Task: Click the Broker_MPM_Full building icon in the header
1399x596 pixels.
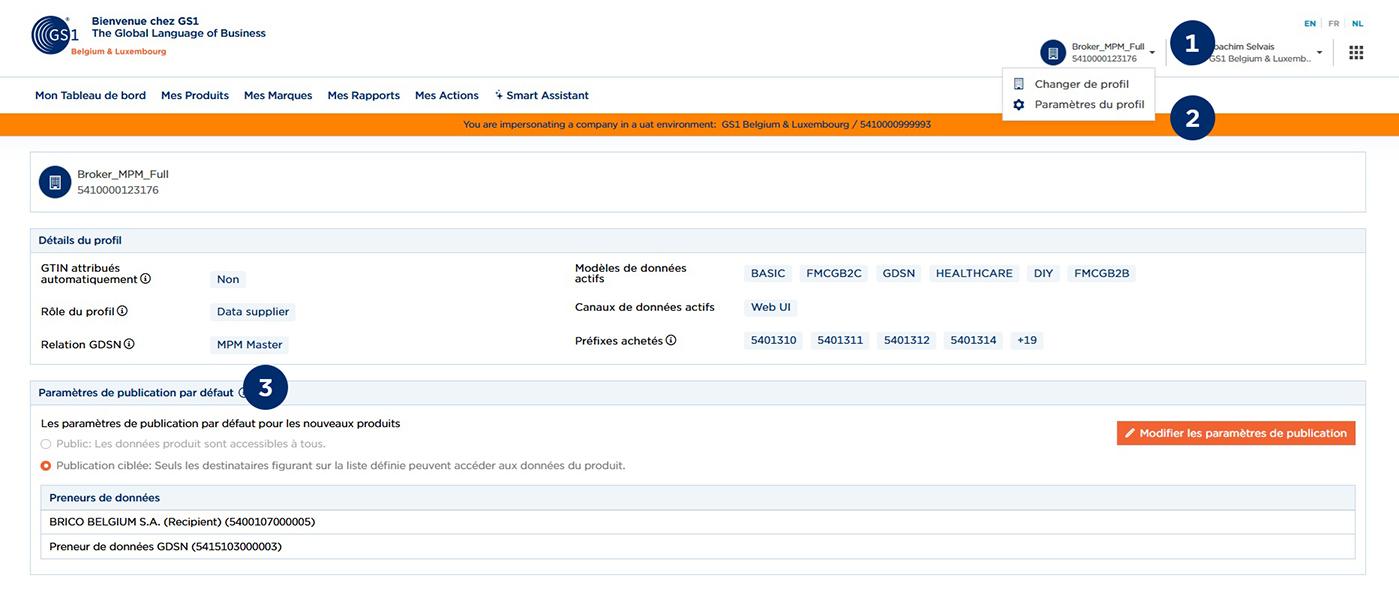Action: 1053,52
